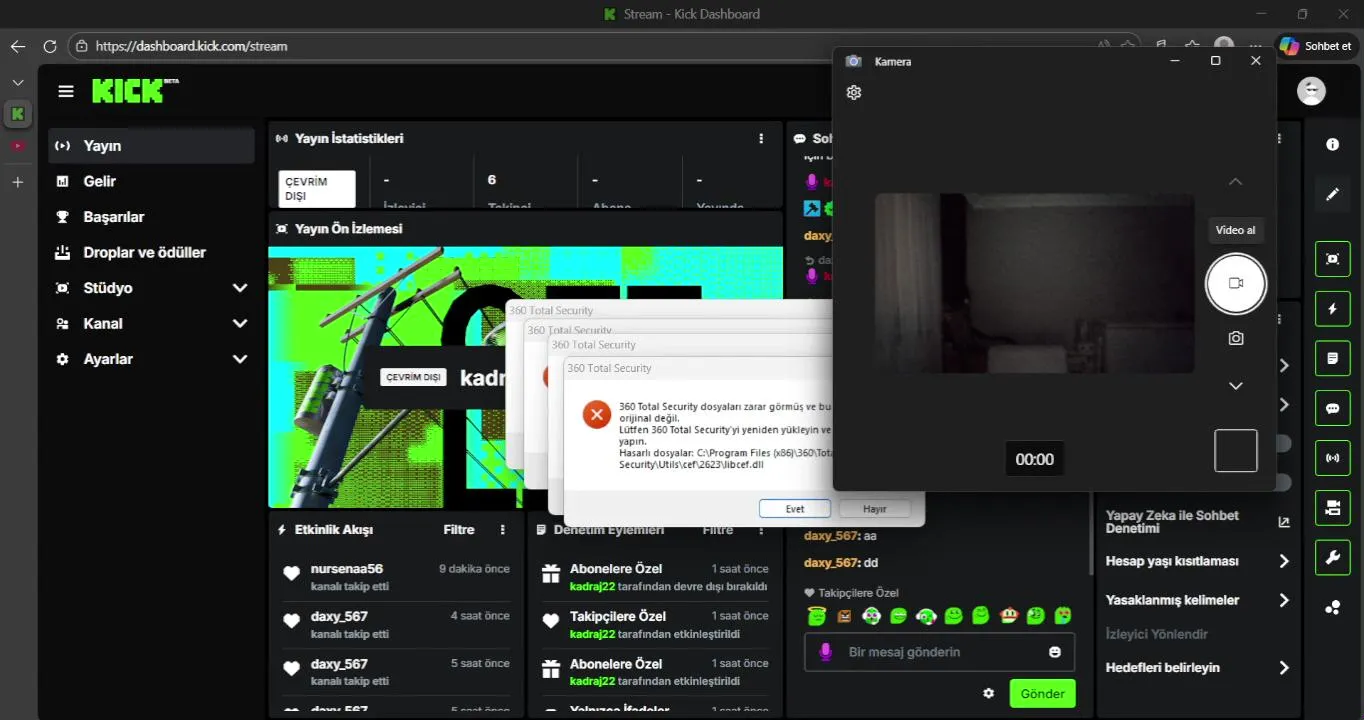Add new tab with plus icon
Screen dimensions: 1364x720
point(17,182)
